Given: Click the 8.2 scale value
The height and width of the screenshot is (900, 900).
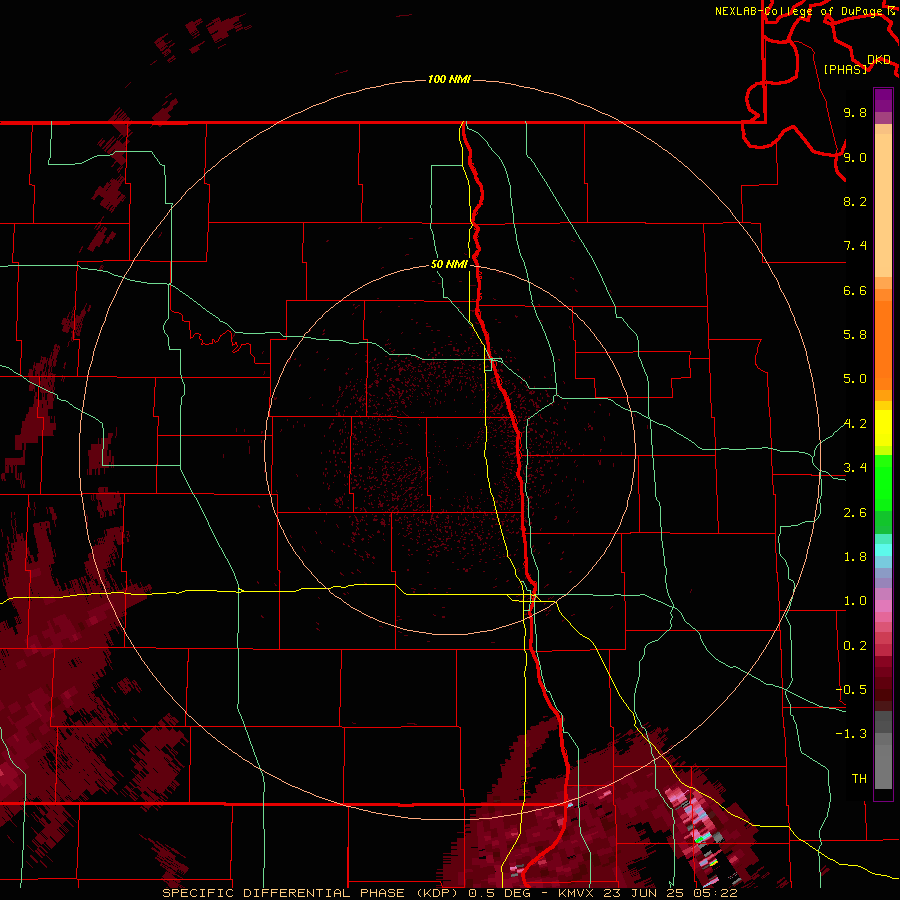Looking at the screenshot, I should click(x=855, y=201).
